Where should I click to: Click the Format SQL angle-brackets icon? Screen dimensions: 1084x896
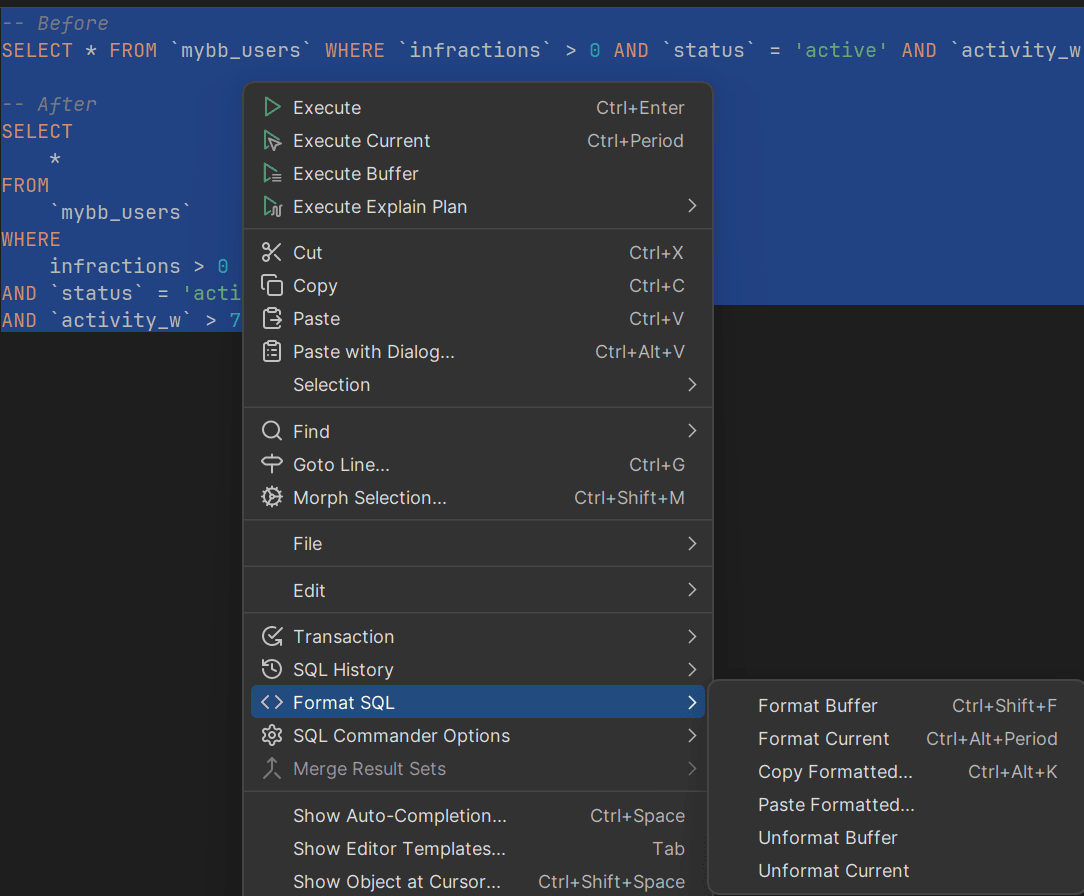click(x=272, y=702)
